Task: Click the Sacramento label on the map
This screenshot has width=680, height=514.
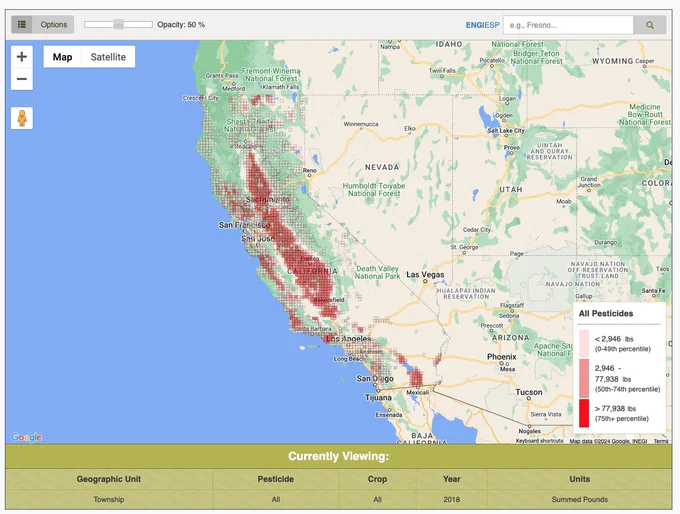Action: point(268,200)
